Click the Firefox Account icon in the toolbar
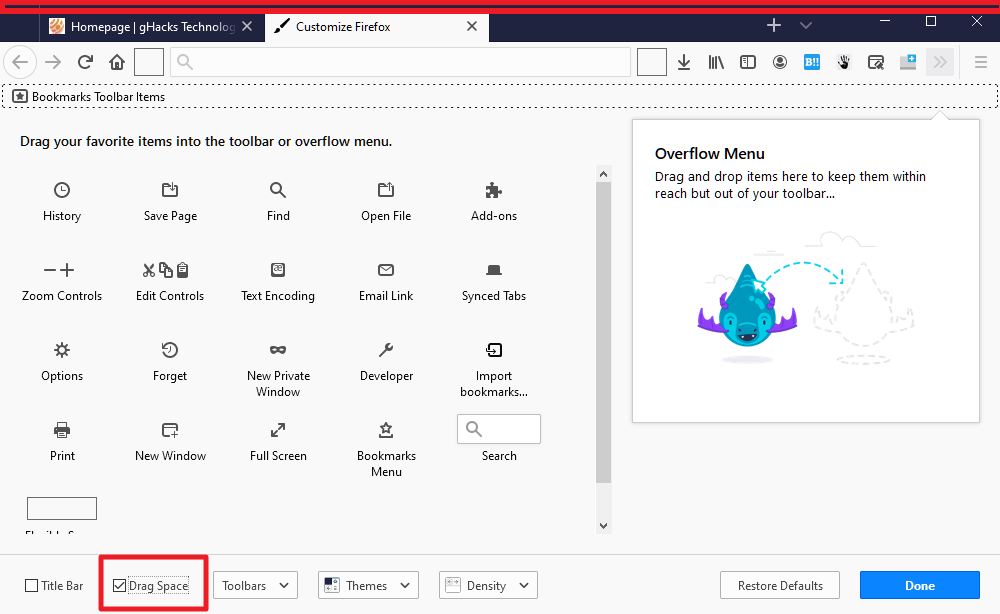 coord(780,61)
